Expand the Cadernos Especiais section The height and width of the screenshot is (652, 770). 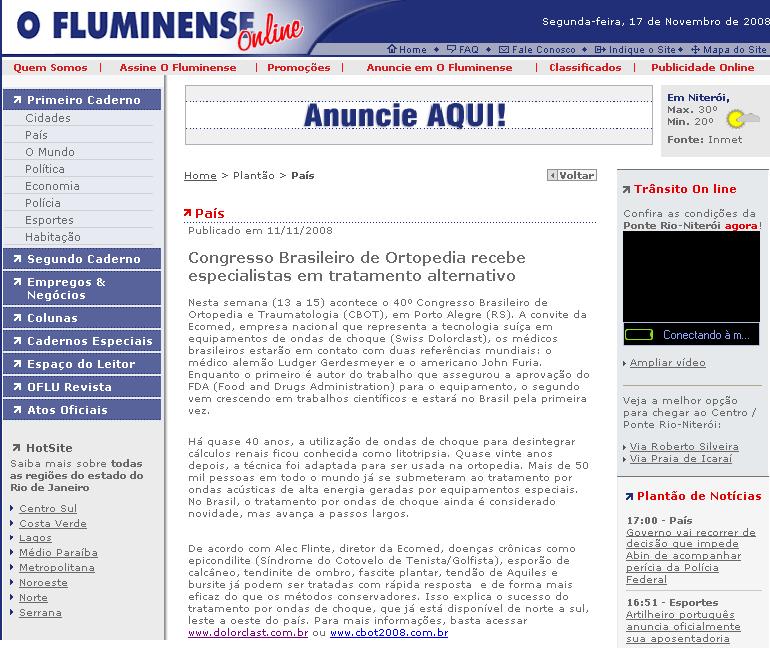[89, 341]
